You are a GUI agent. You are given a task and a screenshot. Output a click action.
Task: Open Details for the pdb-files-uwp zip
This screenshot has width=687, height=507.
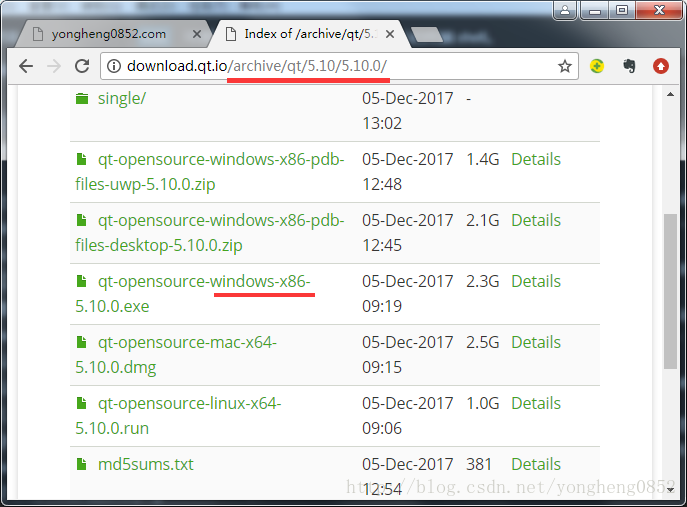tap(536, 160)
